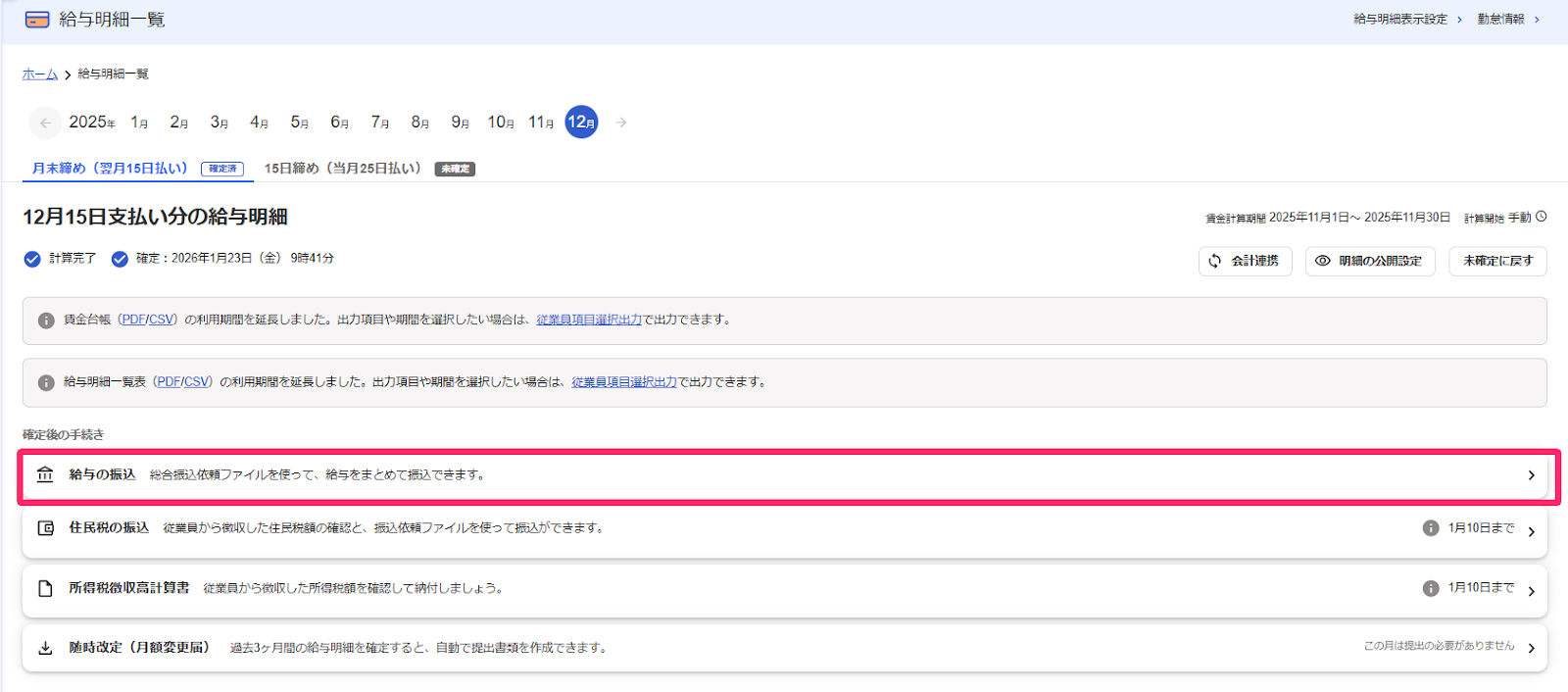
Task: Open 給与明細一覧表 PDF link
Action: pos(169,383)
